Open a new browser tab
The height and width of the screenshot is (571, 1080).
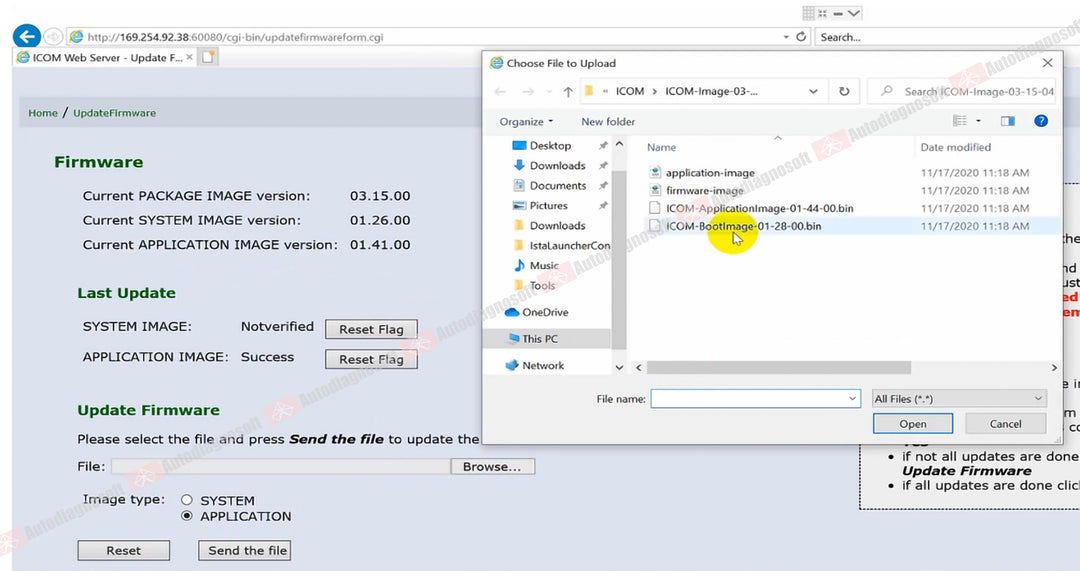[x=209, y=57]
